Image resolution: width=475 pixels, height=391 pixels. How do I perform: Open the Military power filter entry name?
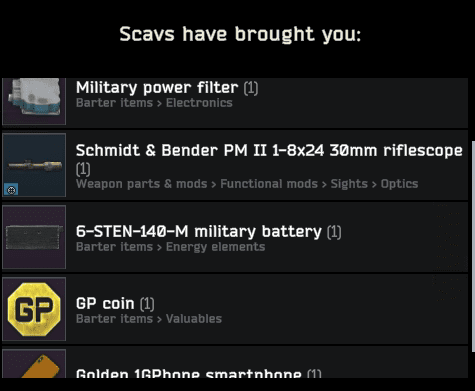[157, 88]
